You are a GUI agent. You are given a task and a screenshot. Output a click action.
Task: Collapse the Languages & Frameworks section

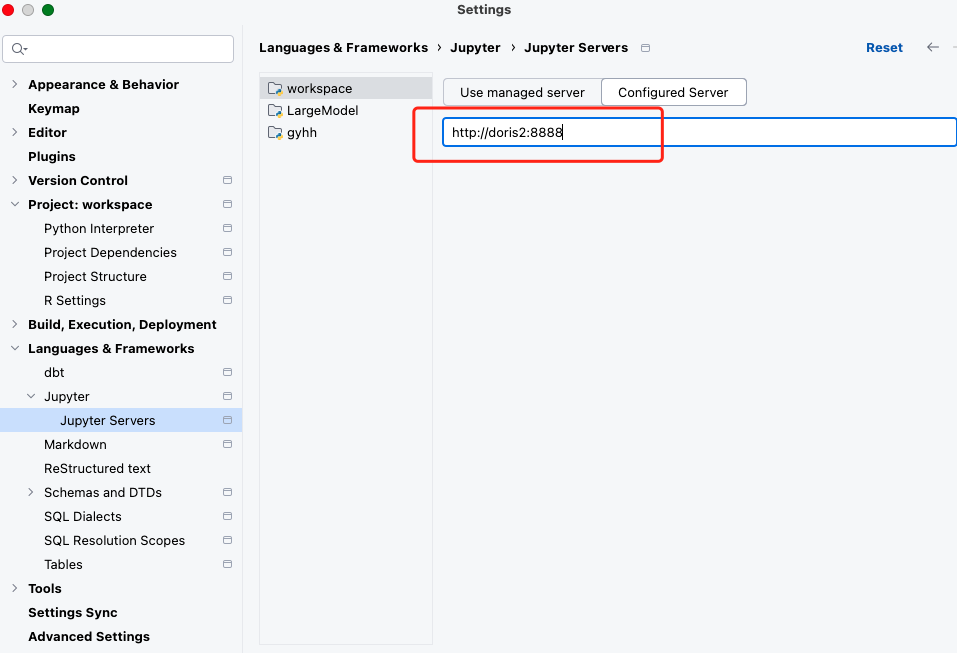[15, 348]
